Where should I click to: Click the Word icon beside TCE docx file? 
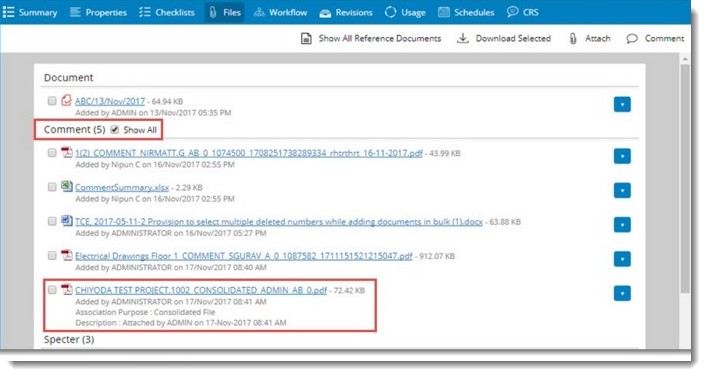67,220
